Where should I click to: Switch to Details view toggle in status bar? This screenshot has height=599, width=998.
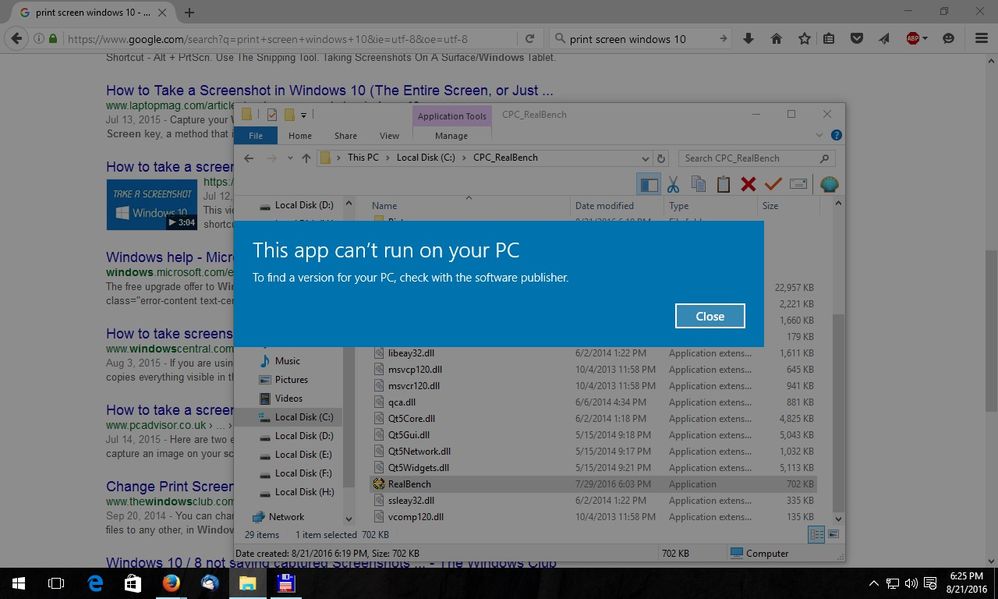816,535
